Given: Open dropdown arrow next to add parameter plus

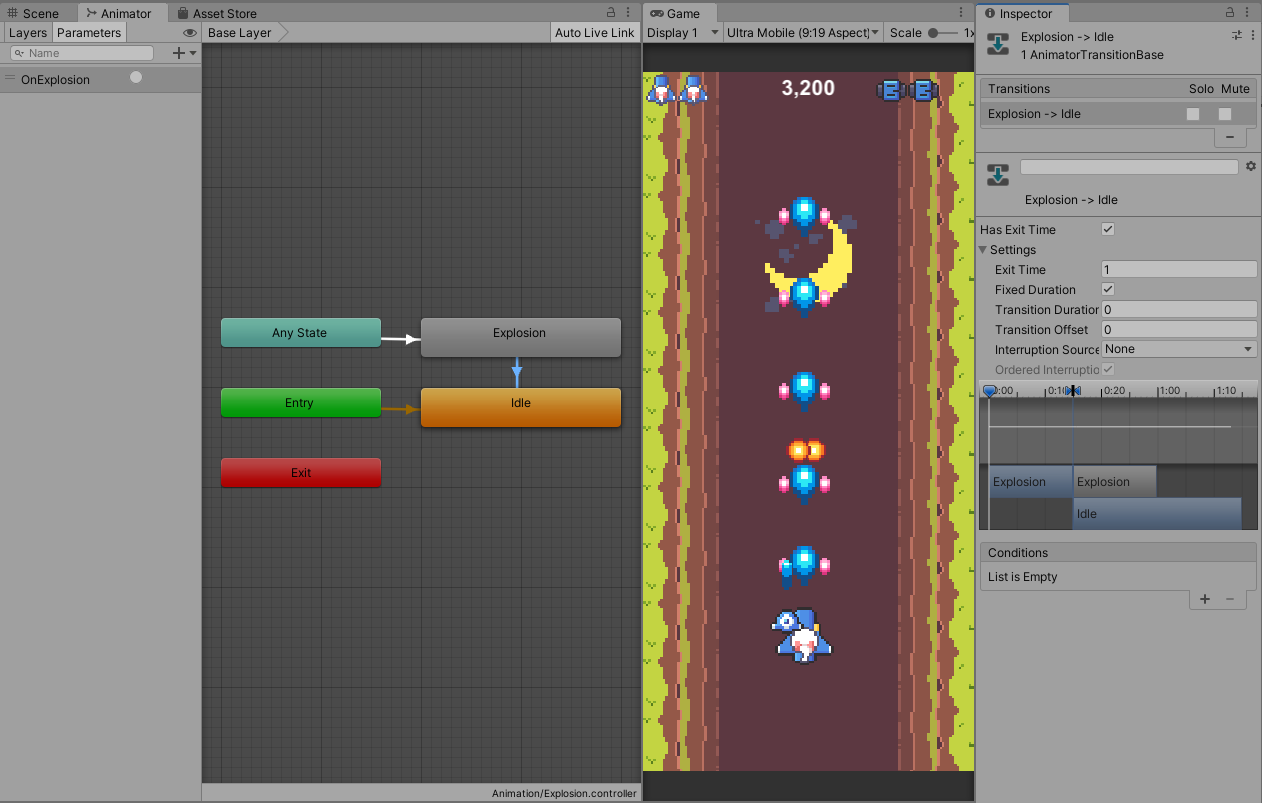Looking at the screenshot, I should pyautogui.click(x=193, y=53).
